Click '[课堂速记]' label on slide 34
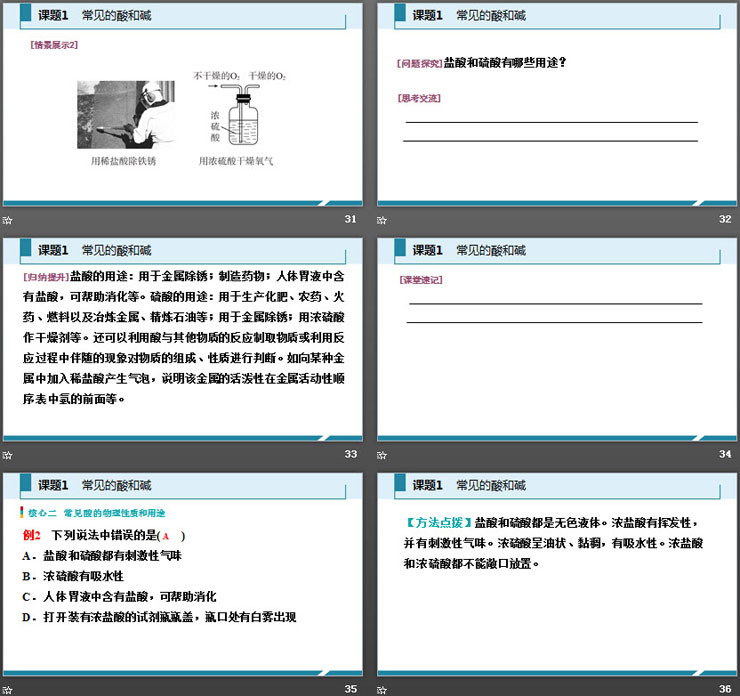Image resolution: width=740 pixels, height=696 pixels. [x=421, y=280]
